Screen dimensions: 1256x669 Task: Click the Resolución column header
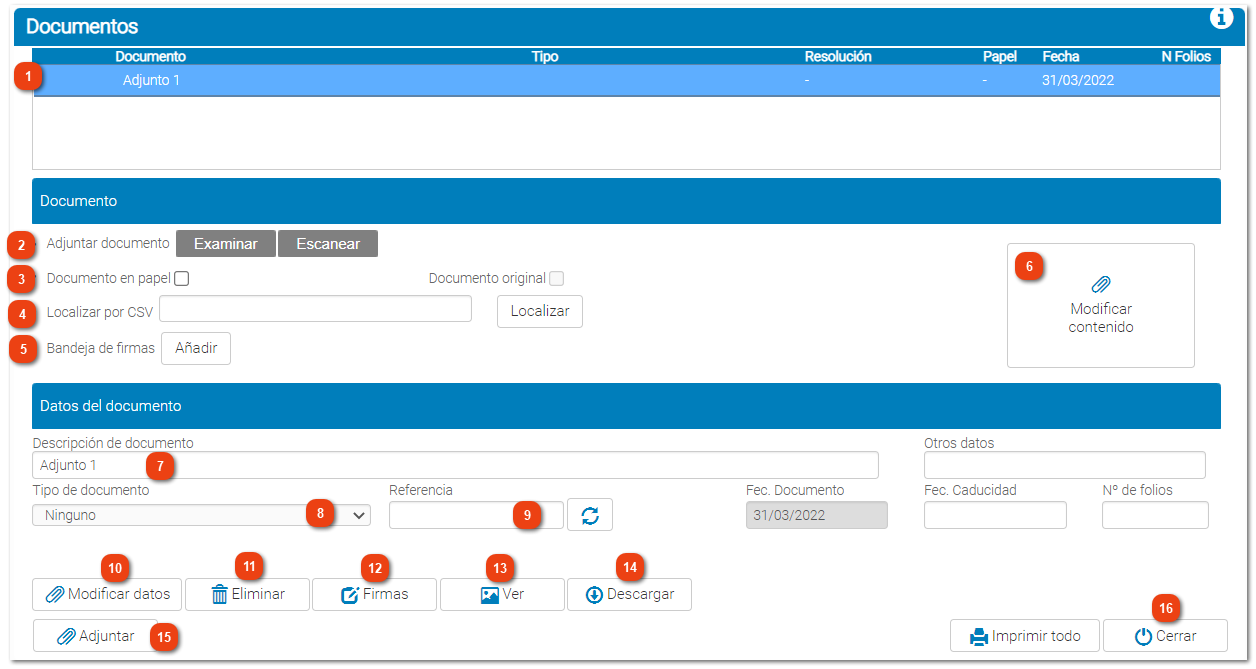point(838,57)
